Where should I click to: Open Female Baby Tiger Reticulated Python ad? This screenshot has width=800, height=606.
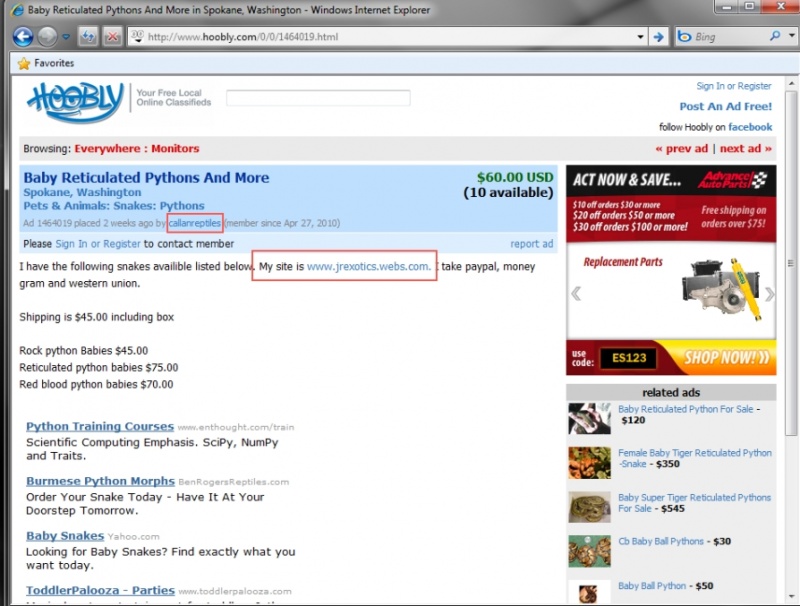(694, 458)
